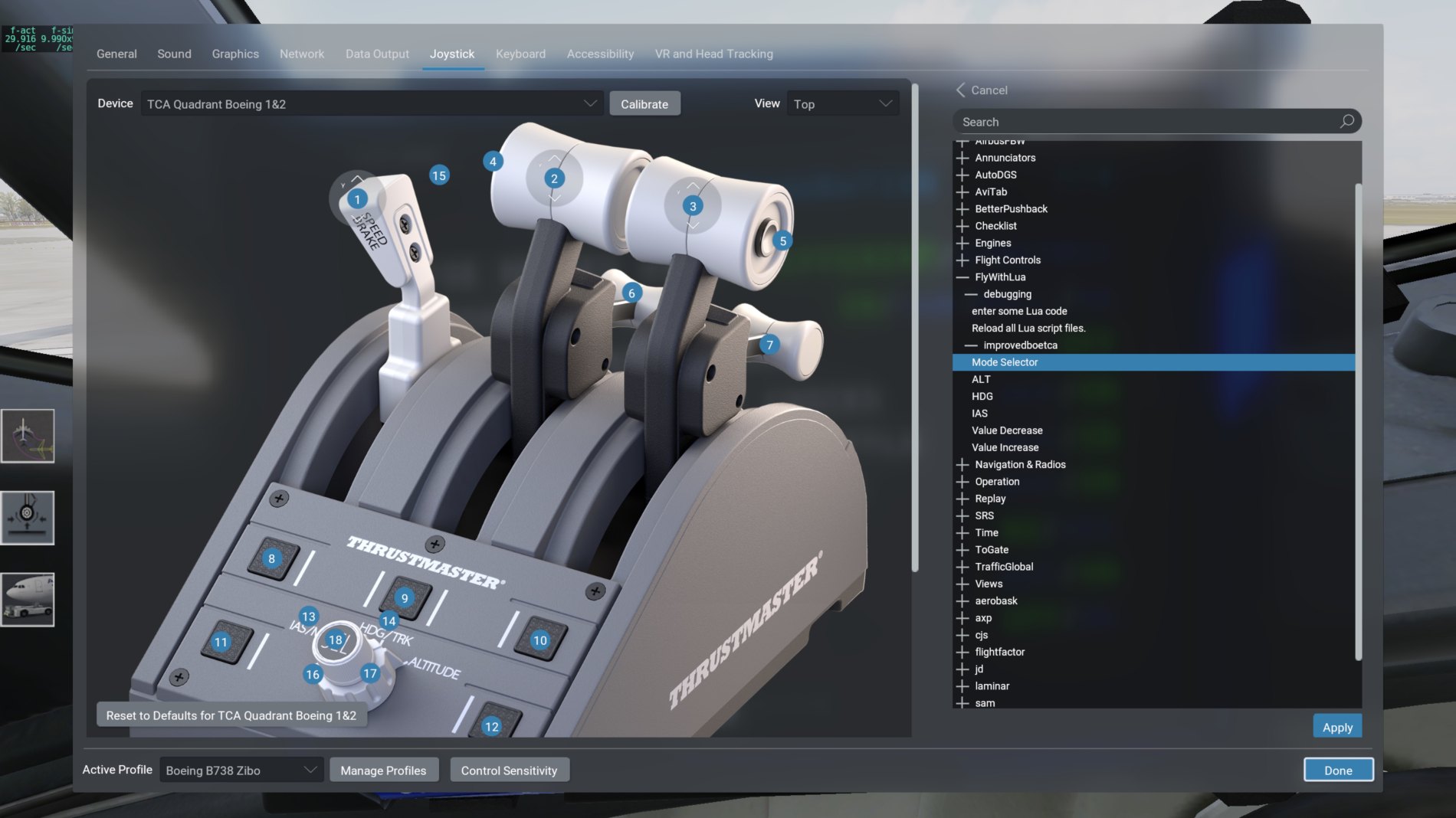Click button marker number 11

(221, 642)
